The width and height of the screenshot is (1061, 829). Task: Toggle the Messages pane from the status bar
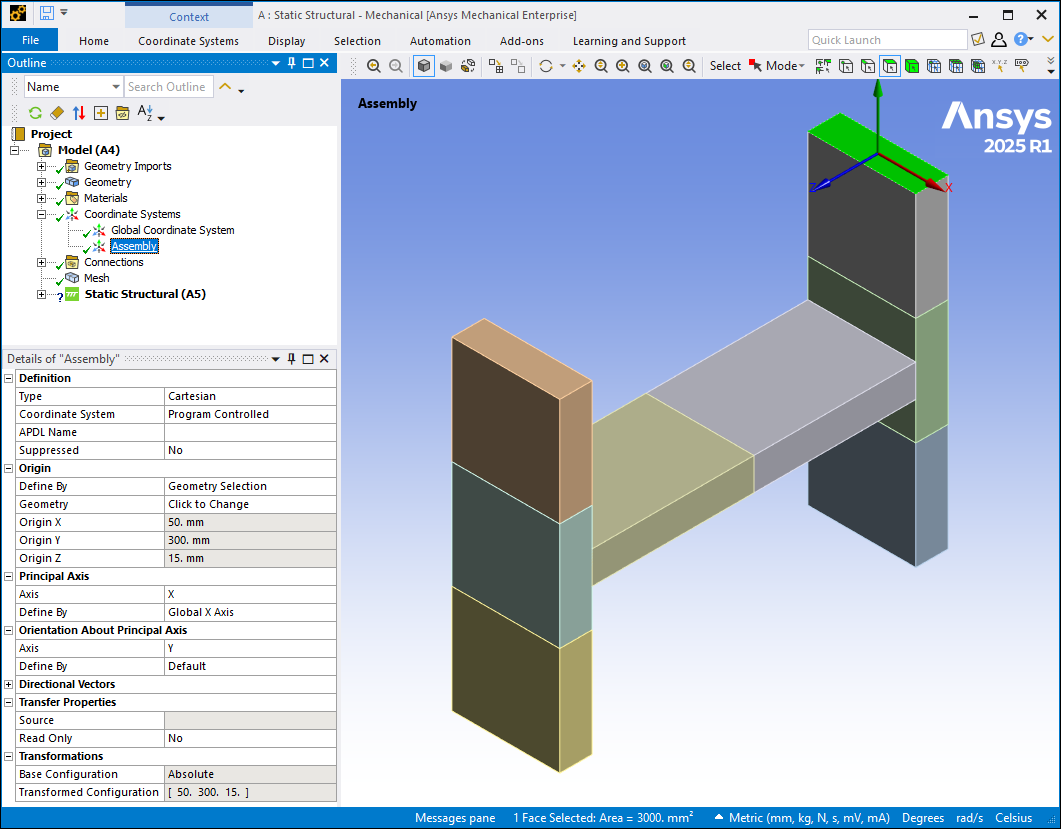coord(455,817)
